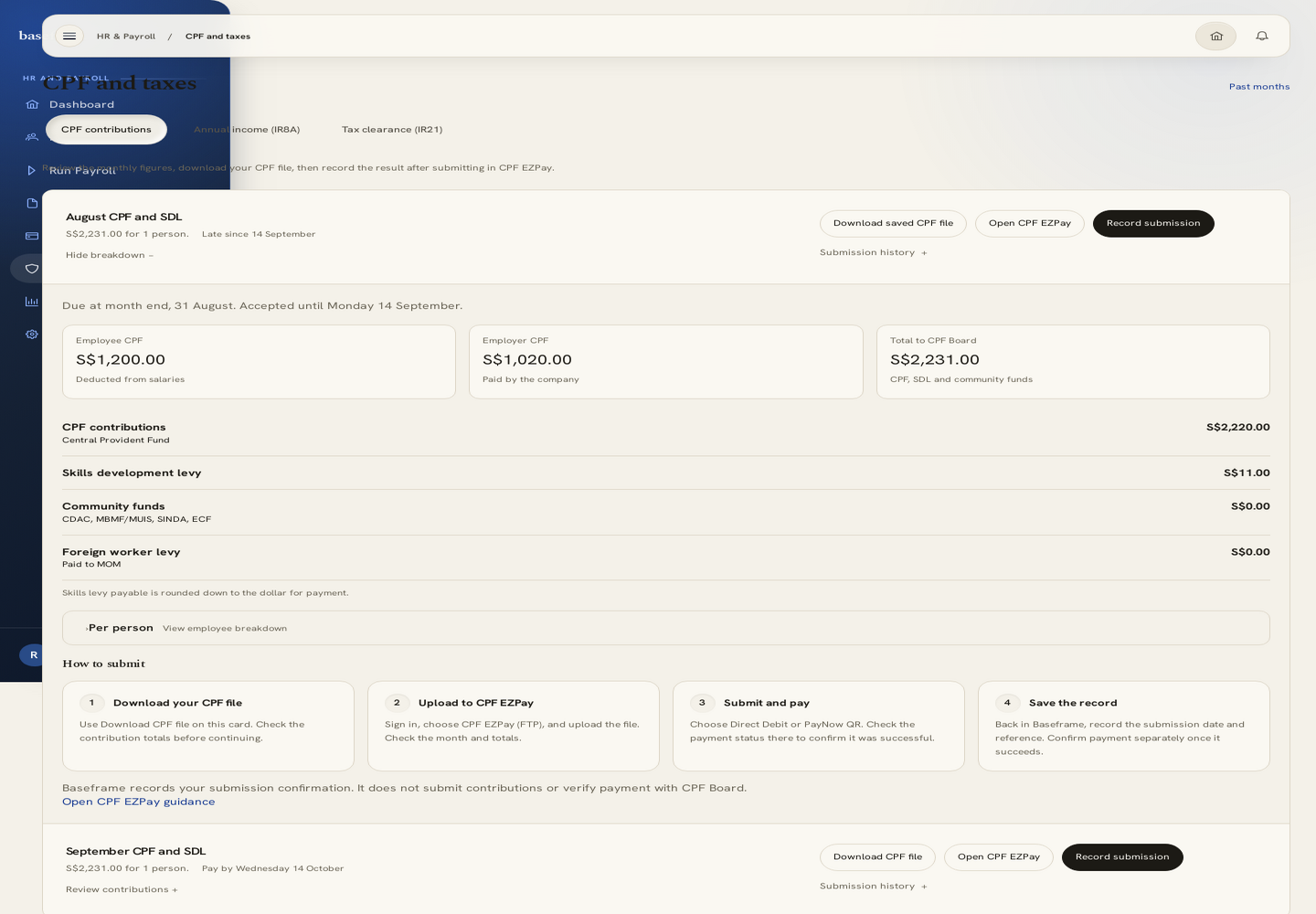
Task: Click the Foreign worker levy row label
Action: [x=122, y=552]
